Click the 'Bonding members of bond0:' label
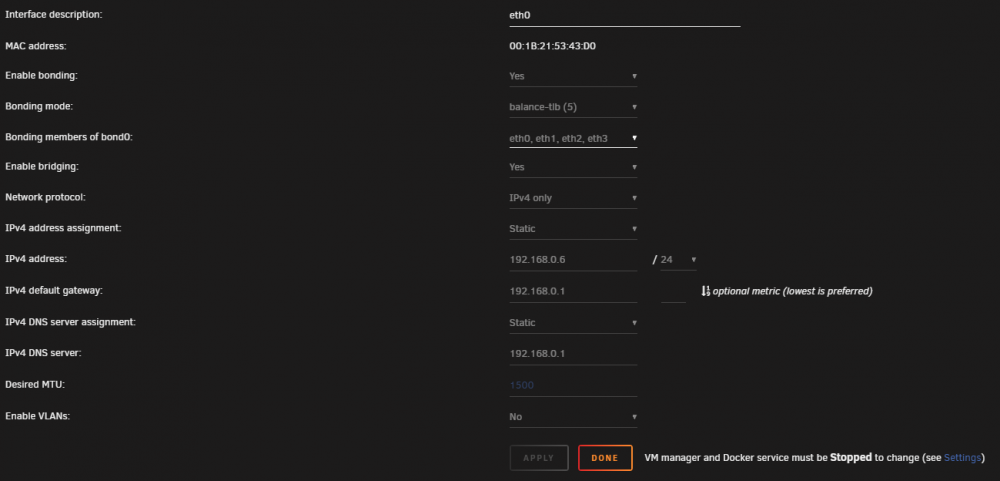This screenshot has height=481, width=1000. pos(69,137)
